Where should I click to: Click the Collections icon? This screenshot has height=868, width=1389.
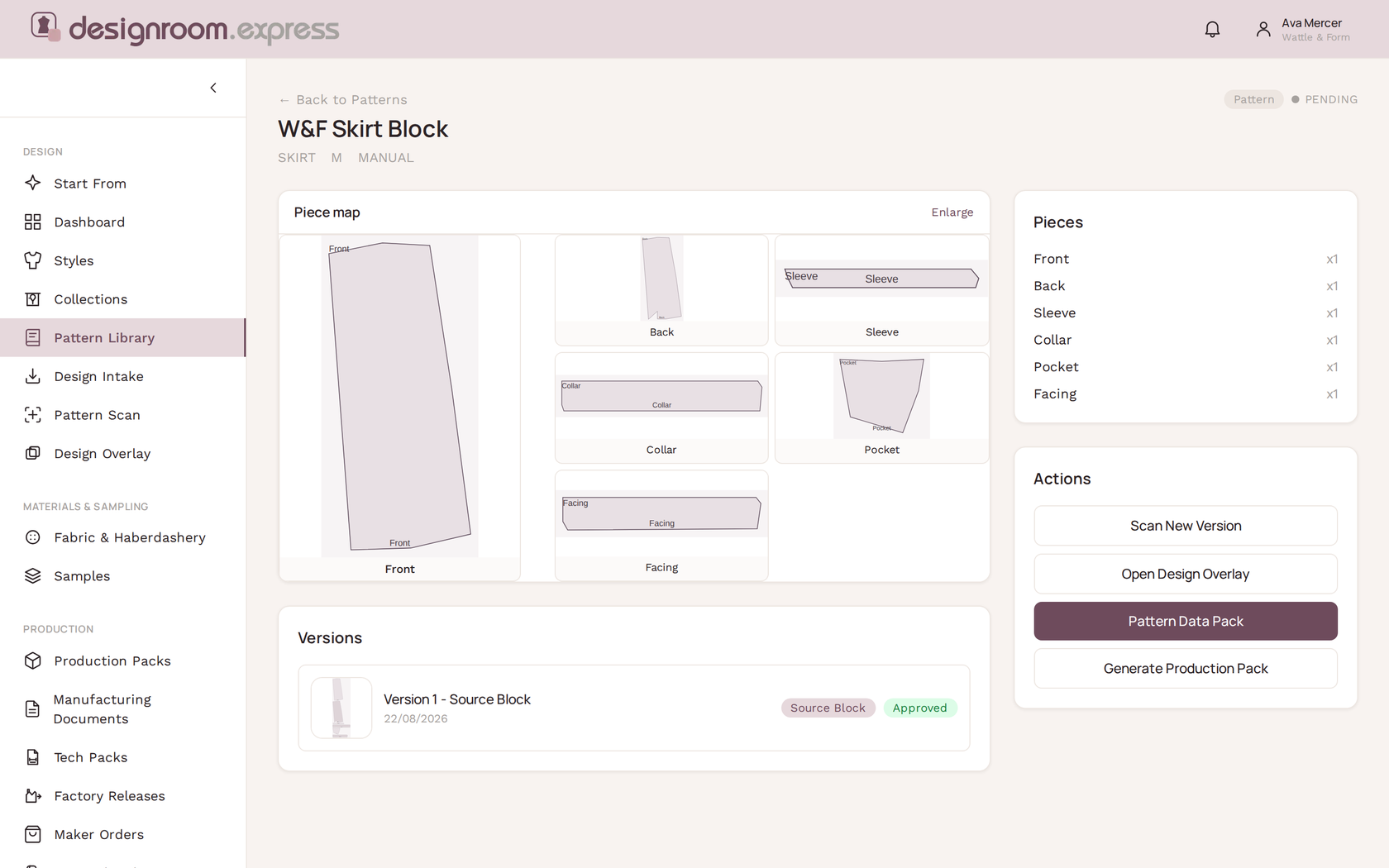point(33,299)
